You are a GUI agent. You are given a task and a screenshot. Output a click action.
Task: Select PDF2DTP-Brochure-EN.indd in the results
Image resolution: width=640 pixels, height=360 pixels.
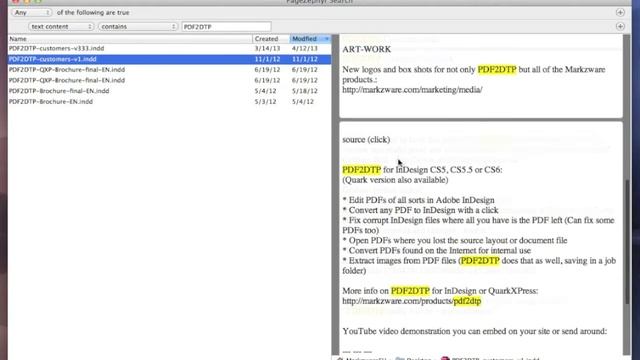tap(51, 102)
